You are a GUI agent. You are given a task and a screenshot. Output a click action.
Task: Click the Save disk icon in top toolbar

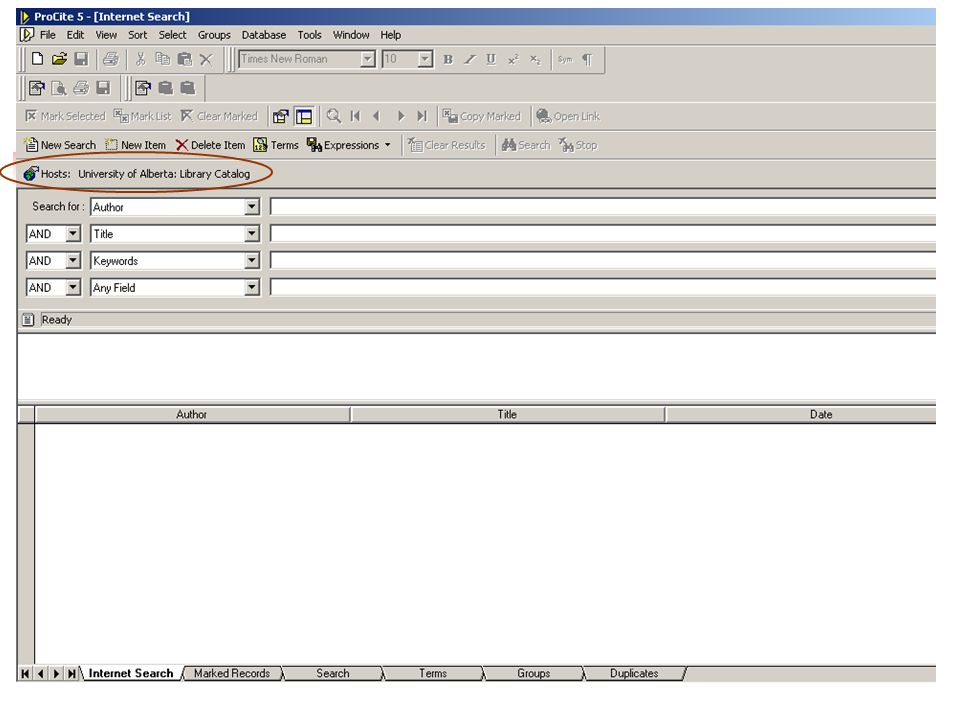[81, 59]
